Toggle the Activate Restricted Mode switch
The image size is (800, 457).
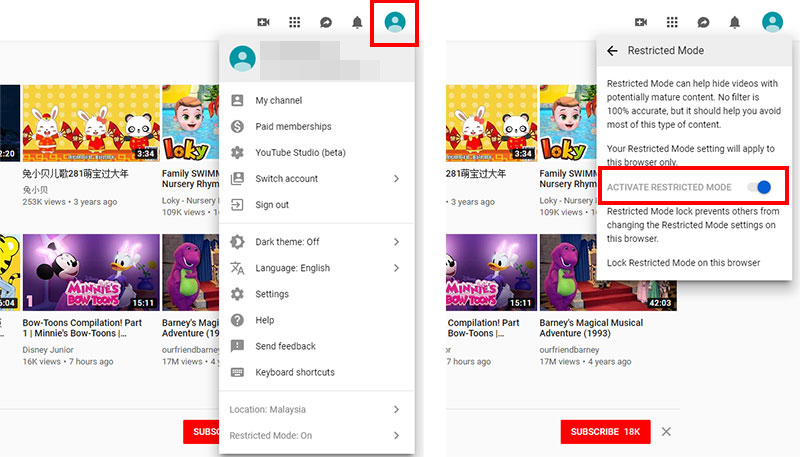pos(760,187)
